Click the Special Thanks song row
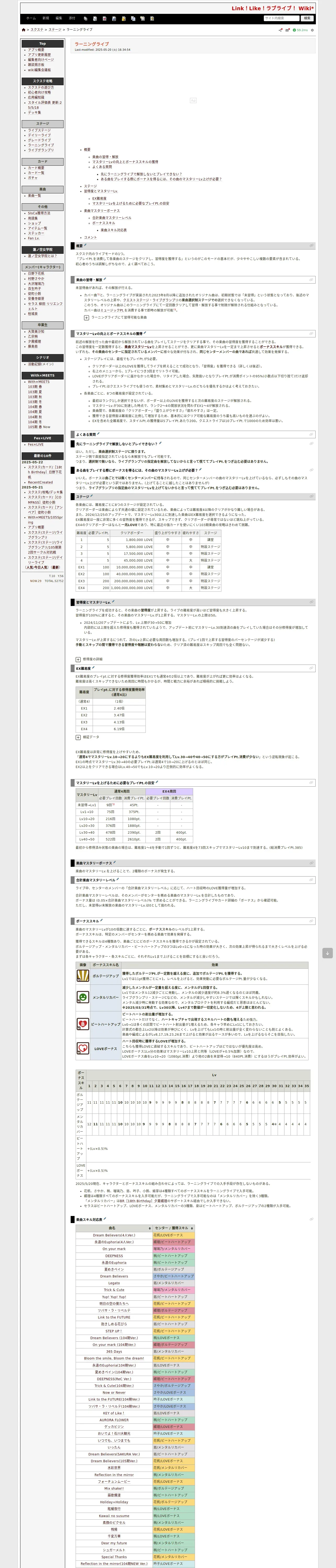 point(114,1557)
